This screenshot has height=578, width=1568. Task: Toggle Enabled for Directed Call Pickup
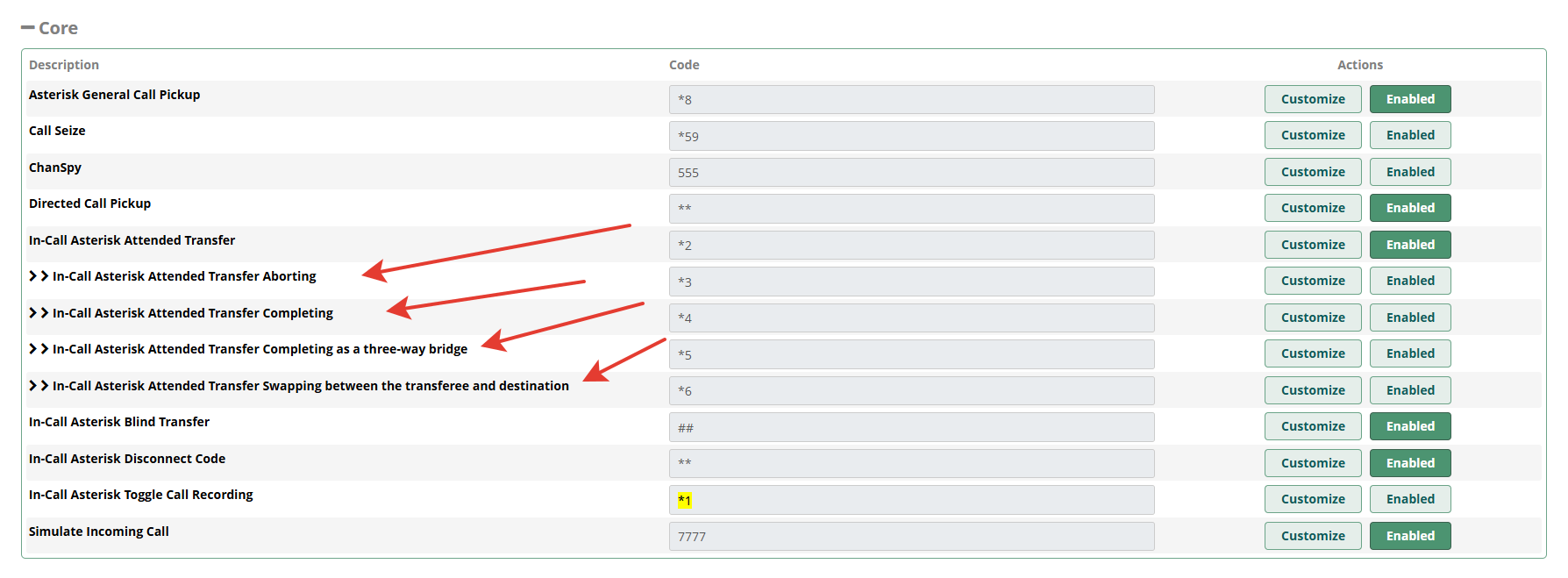point(1409,208)
